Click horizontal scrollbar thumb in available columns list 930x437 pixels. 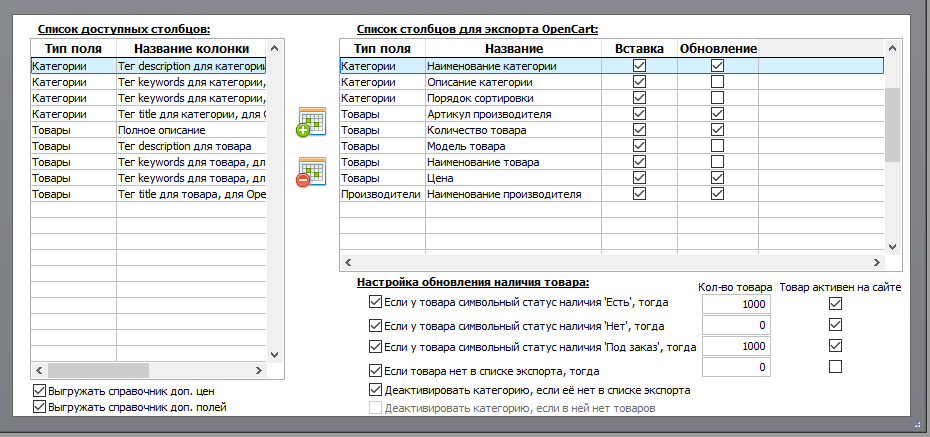click(98, 371)
